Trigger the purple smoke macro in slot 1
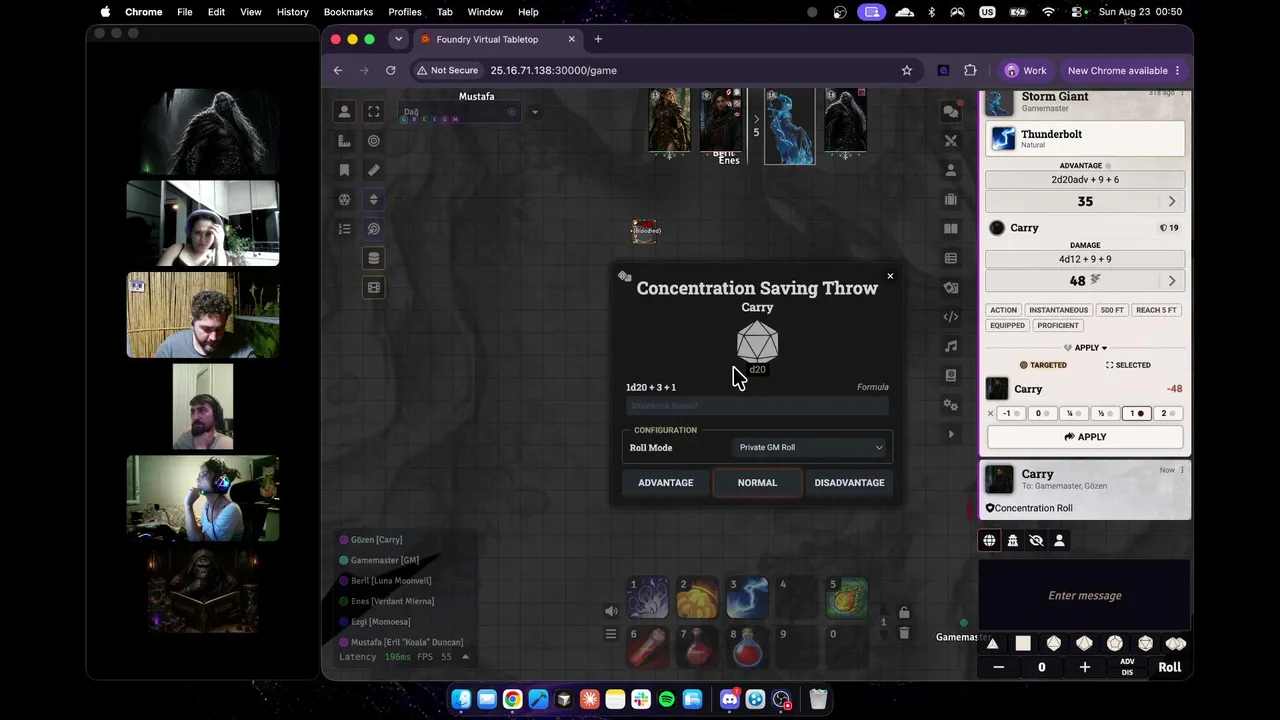This screenshot has width=1280, height=720. (x=647, y=598)
